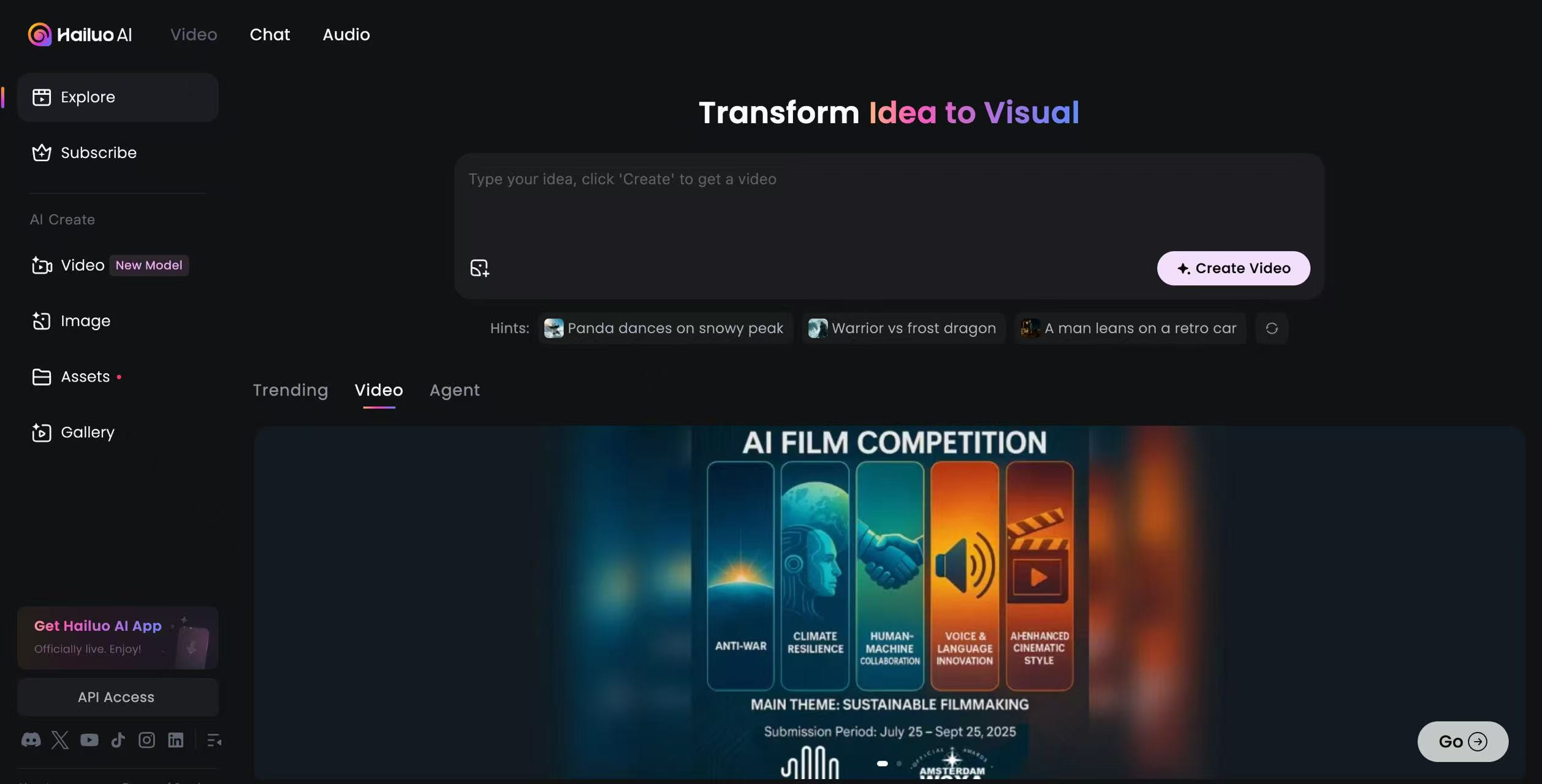This screenshot has height=784, width=1542.
Task: Switch to the Trending tab
Action: tap(291, 390)
